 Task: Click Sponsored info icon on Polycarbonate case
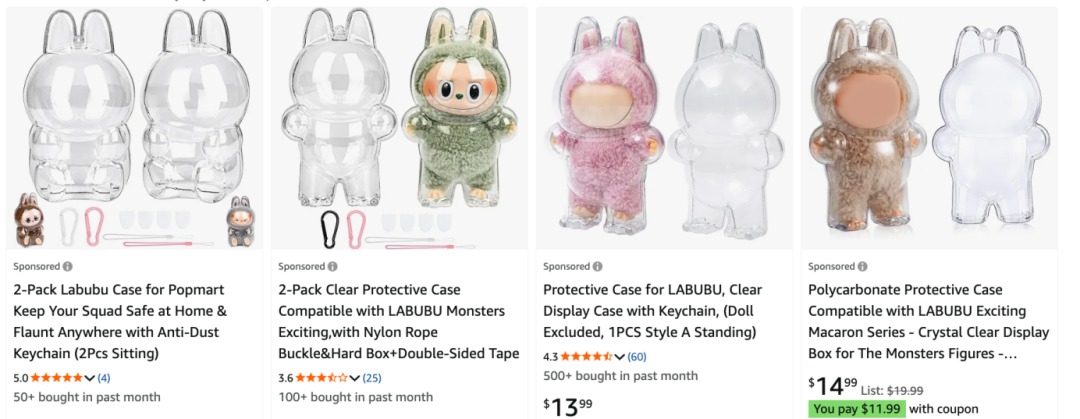click(862, 267)
